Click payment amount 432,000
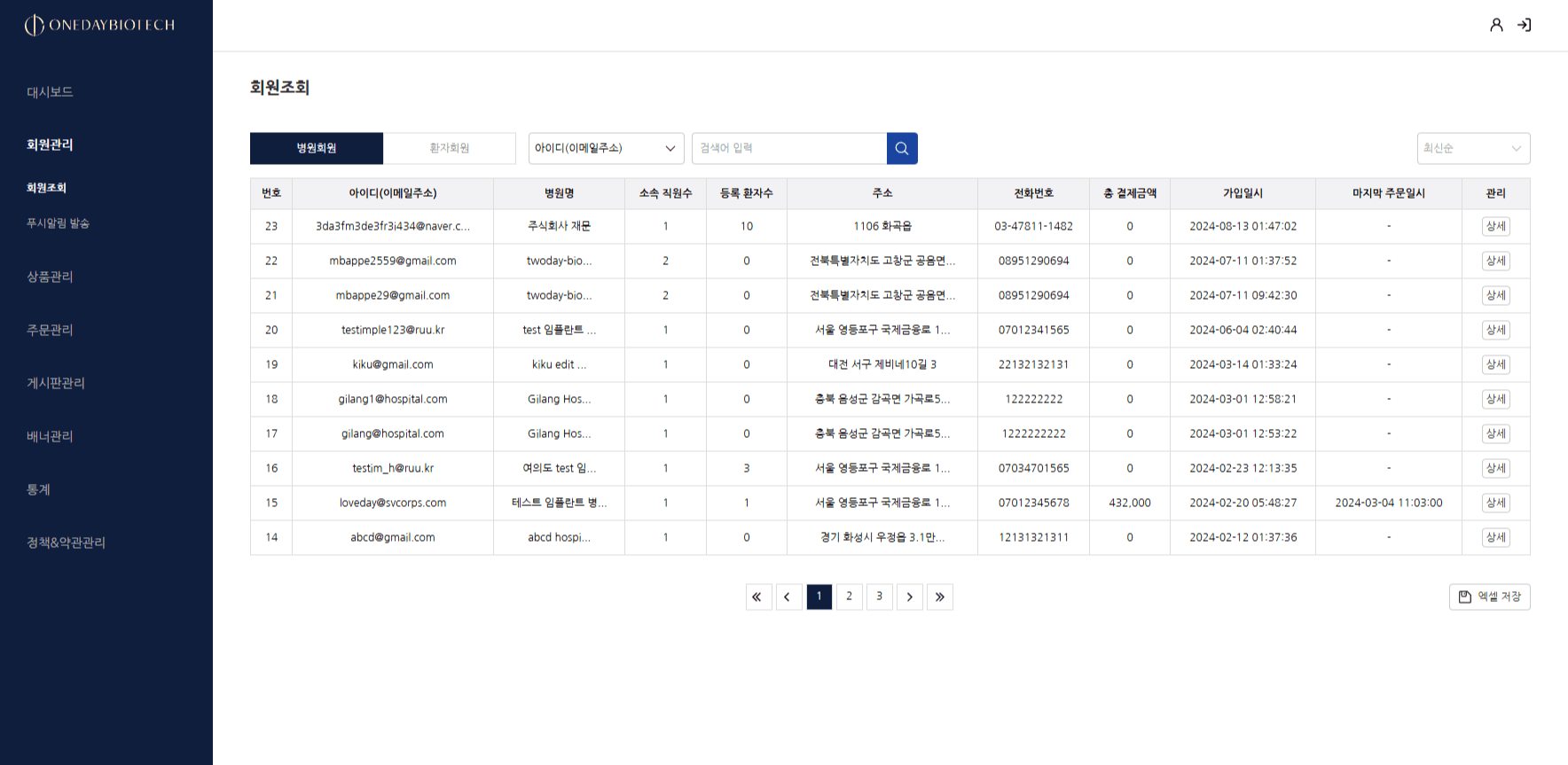The image size is (1568, 765). (x=1130, y=503)
